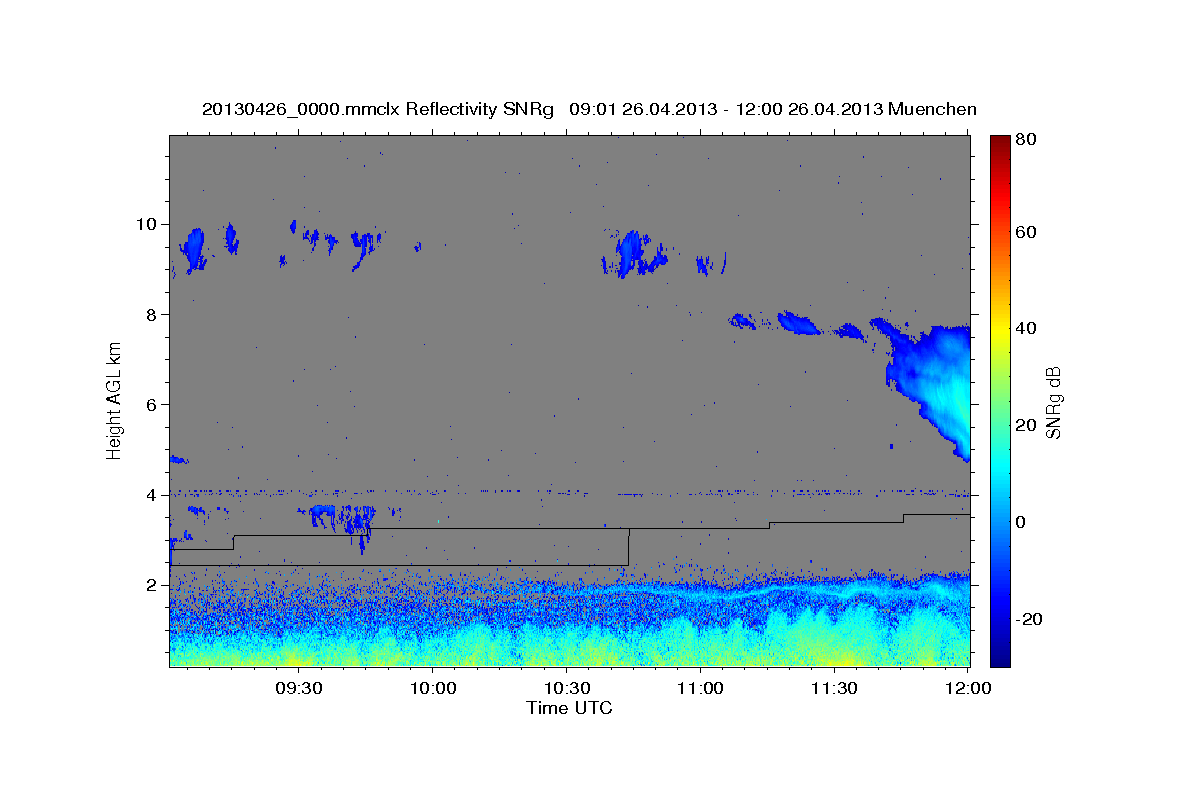Click the 11:30 time tick label

coord(833,688)
